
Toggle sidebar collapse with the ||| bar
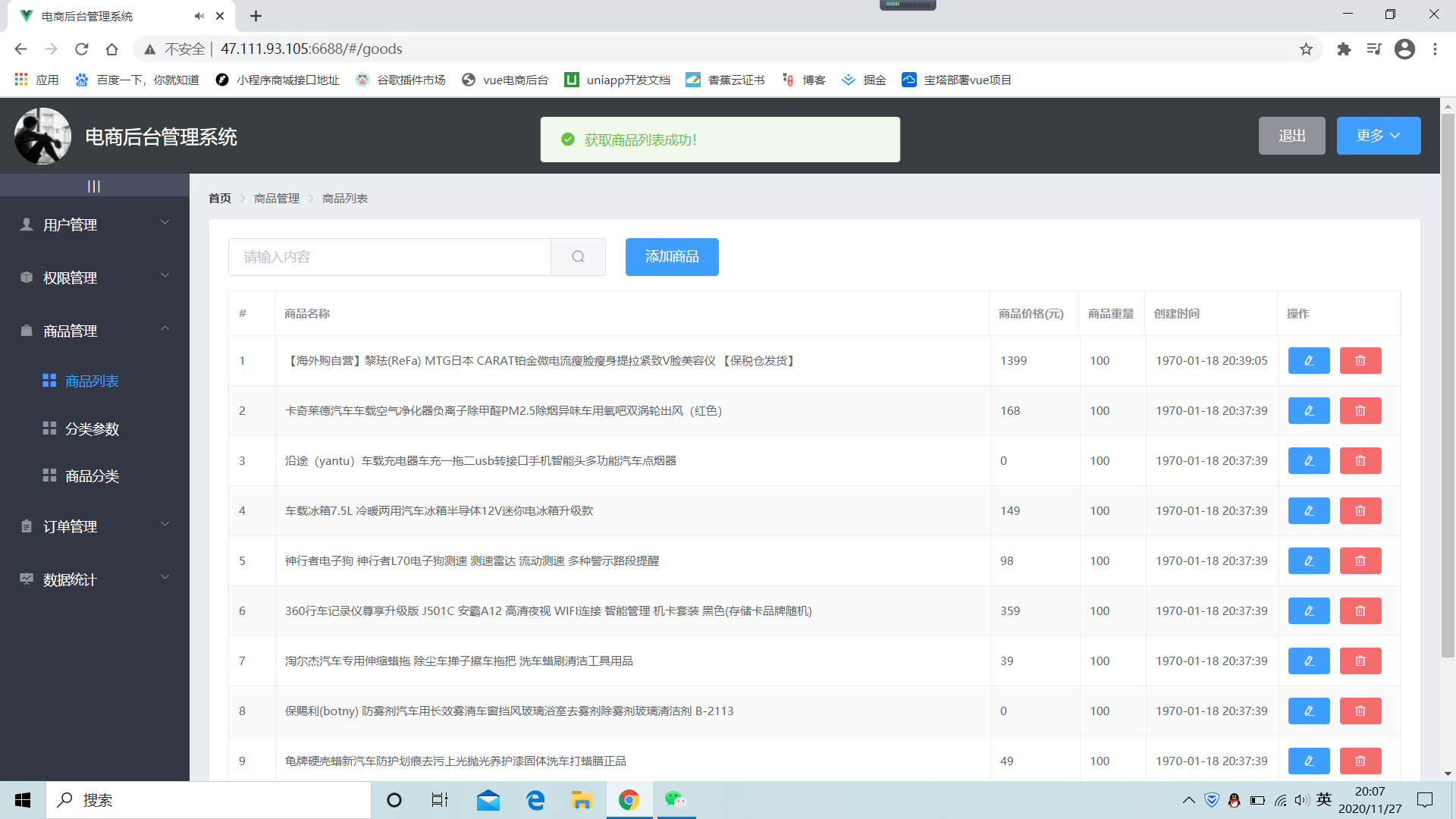click(x=94, y=186)
